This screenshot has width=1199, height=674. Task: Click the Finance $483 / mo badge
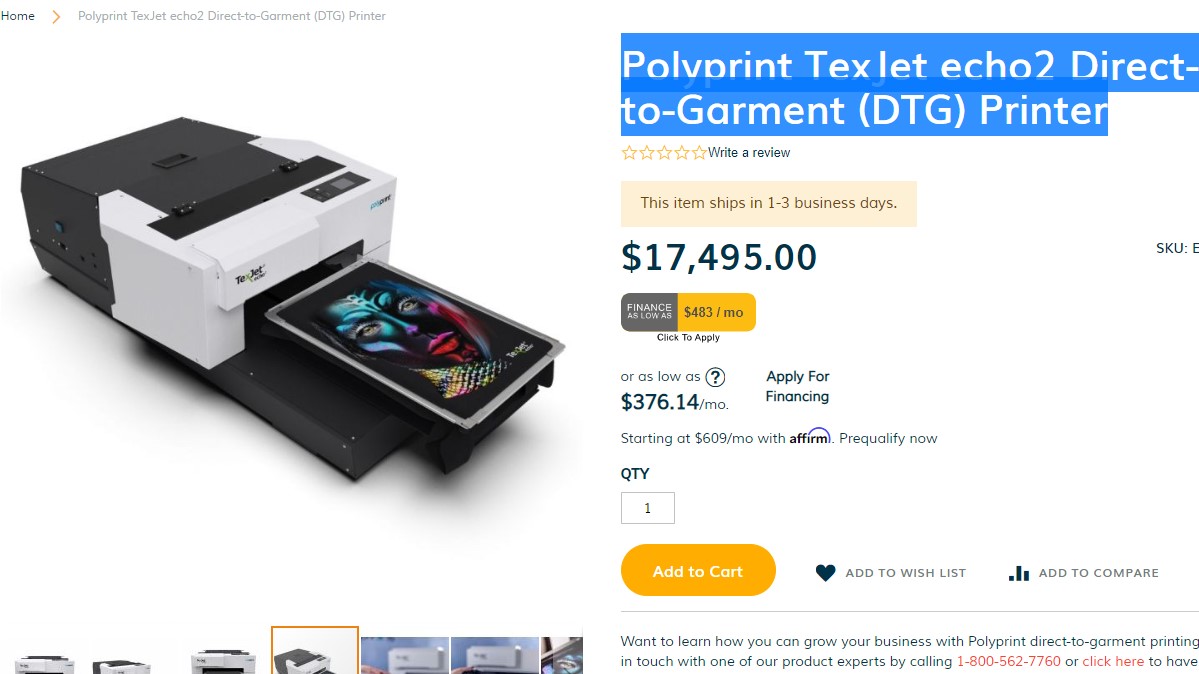click(x=688, y=312)
